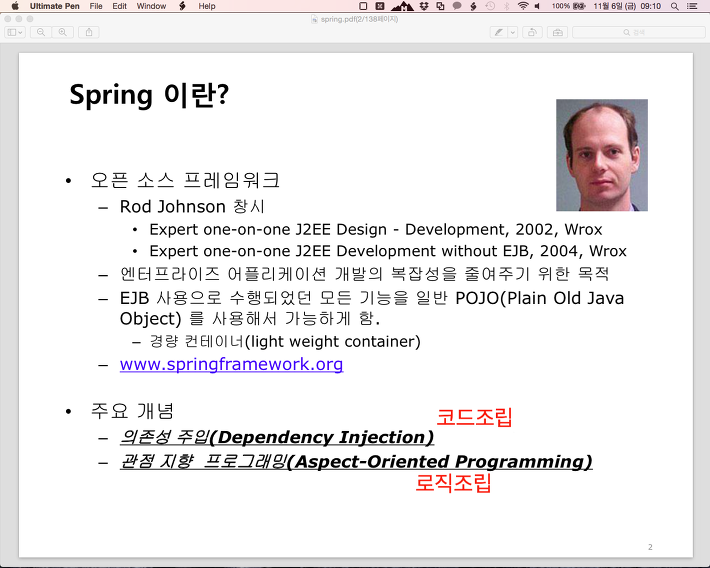Screen dimensions: 710x568
Task: Open the File menu
Action: pyautogui.click(x=96, y=6)
